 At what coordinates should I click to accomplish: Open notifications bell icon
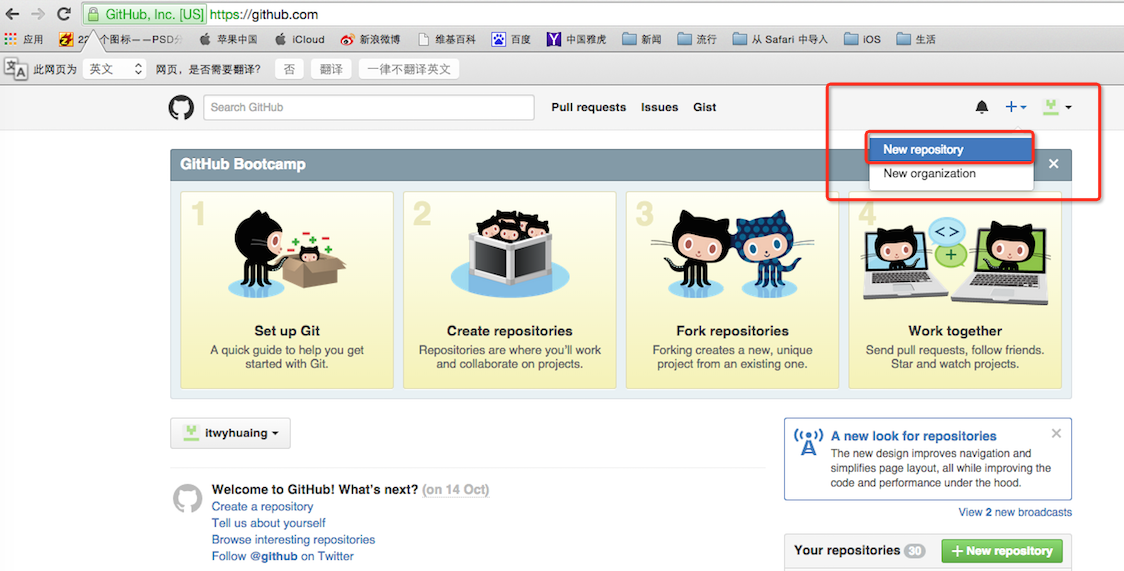[x=981, y=107]
